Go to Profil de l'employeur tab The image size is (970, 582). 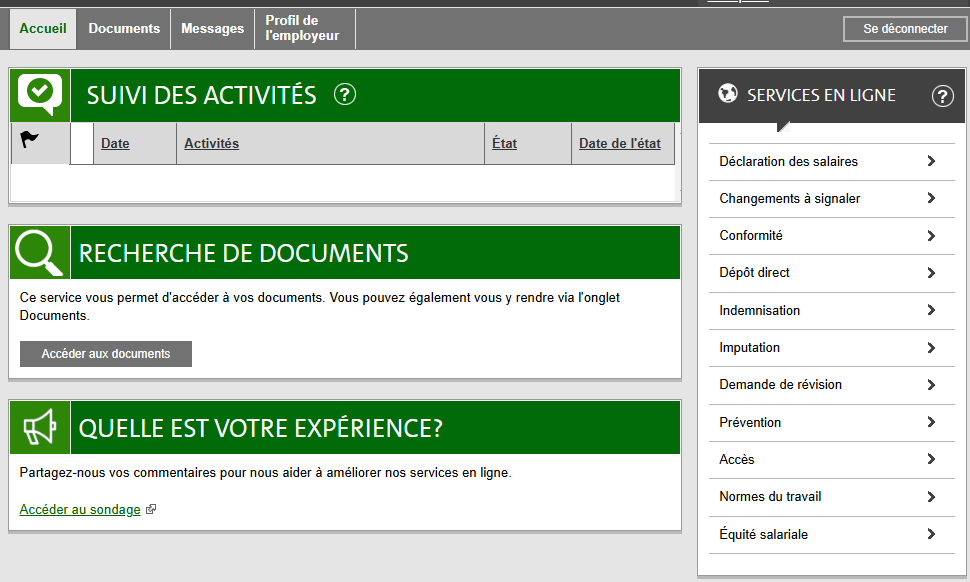pyautogui.click(x=302, y=29)
